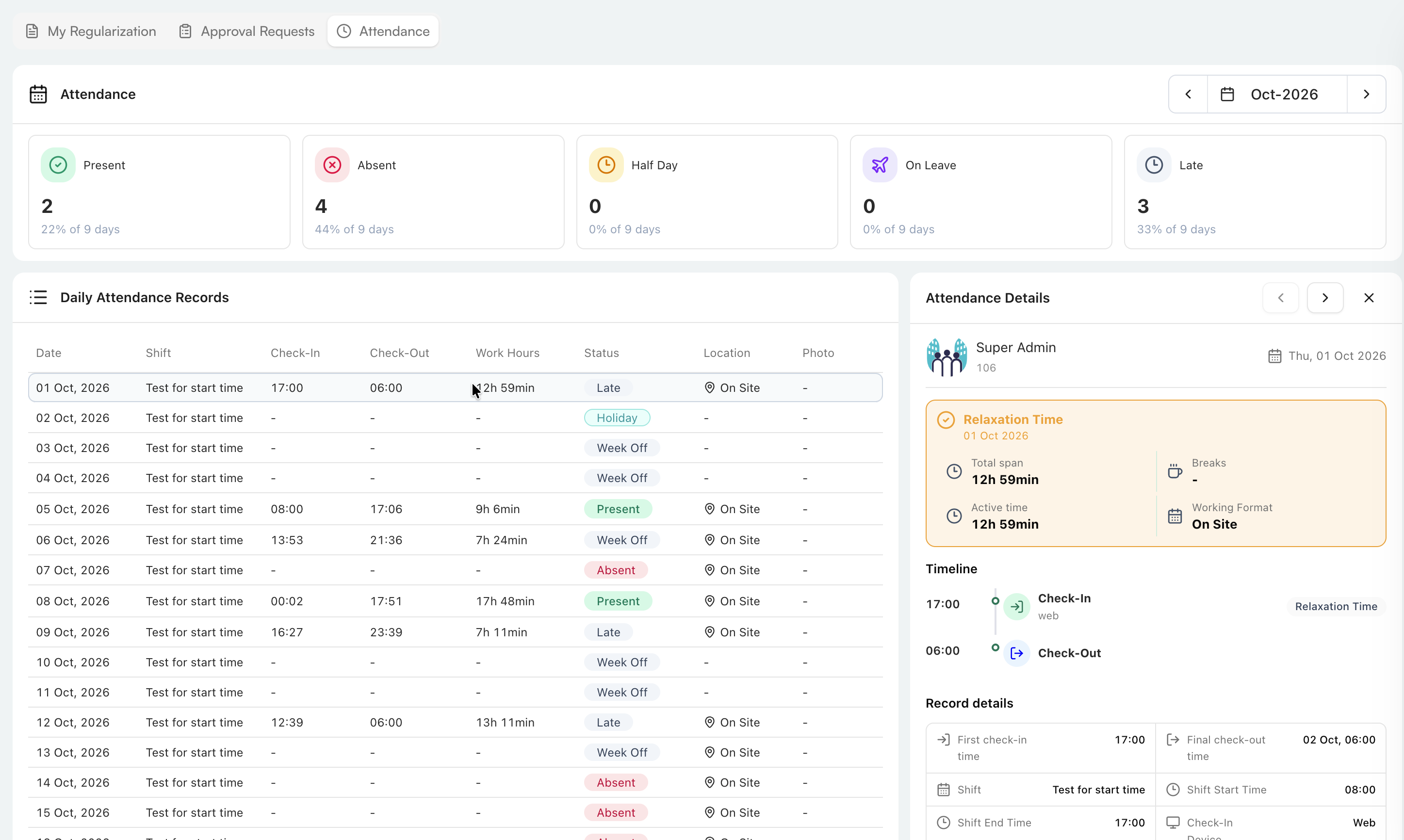The image size is (1404, 840).
Task: Go to previous month from Oct-2026
Action: [x=1188, y=94]
